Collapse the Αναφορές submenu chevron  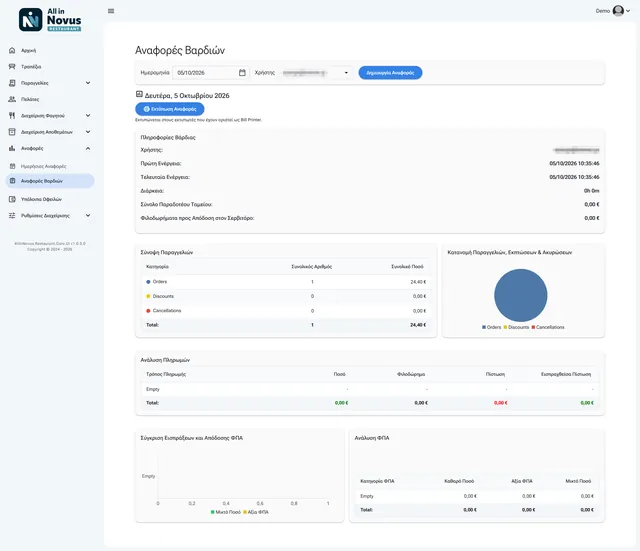click(x=88, y=148)
